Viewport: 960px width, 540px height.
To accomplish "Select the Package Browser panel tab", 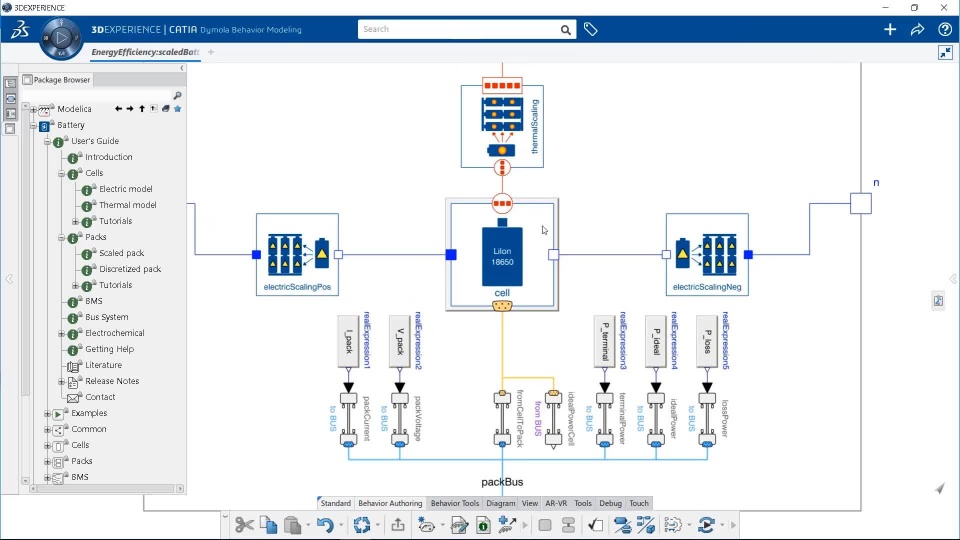I will pyautogui.click(x=57, y=80).
